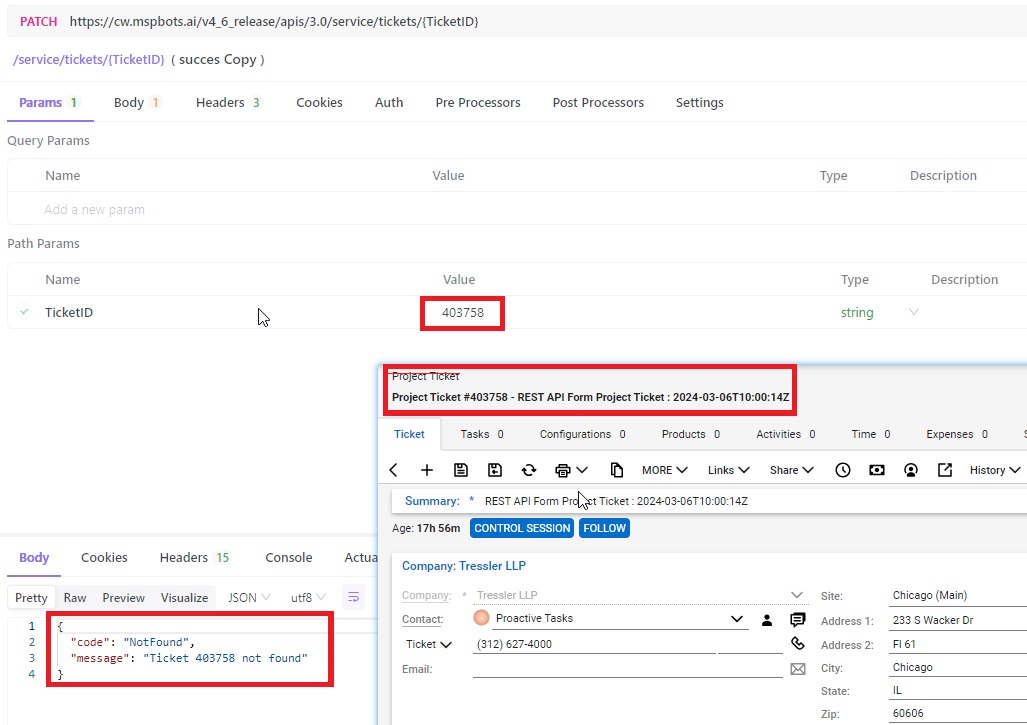Click the person icon beside the Contact field
This screenshot has width=1027, height=725.
click(767, 620)
